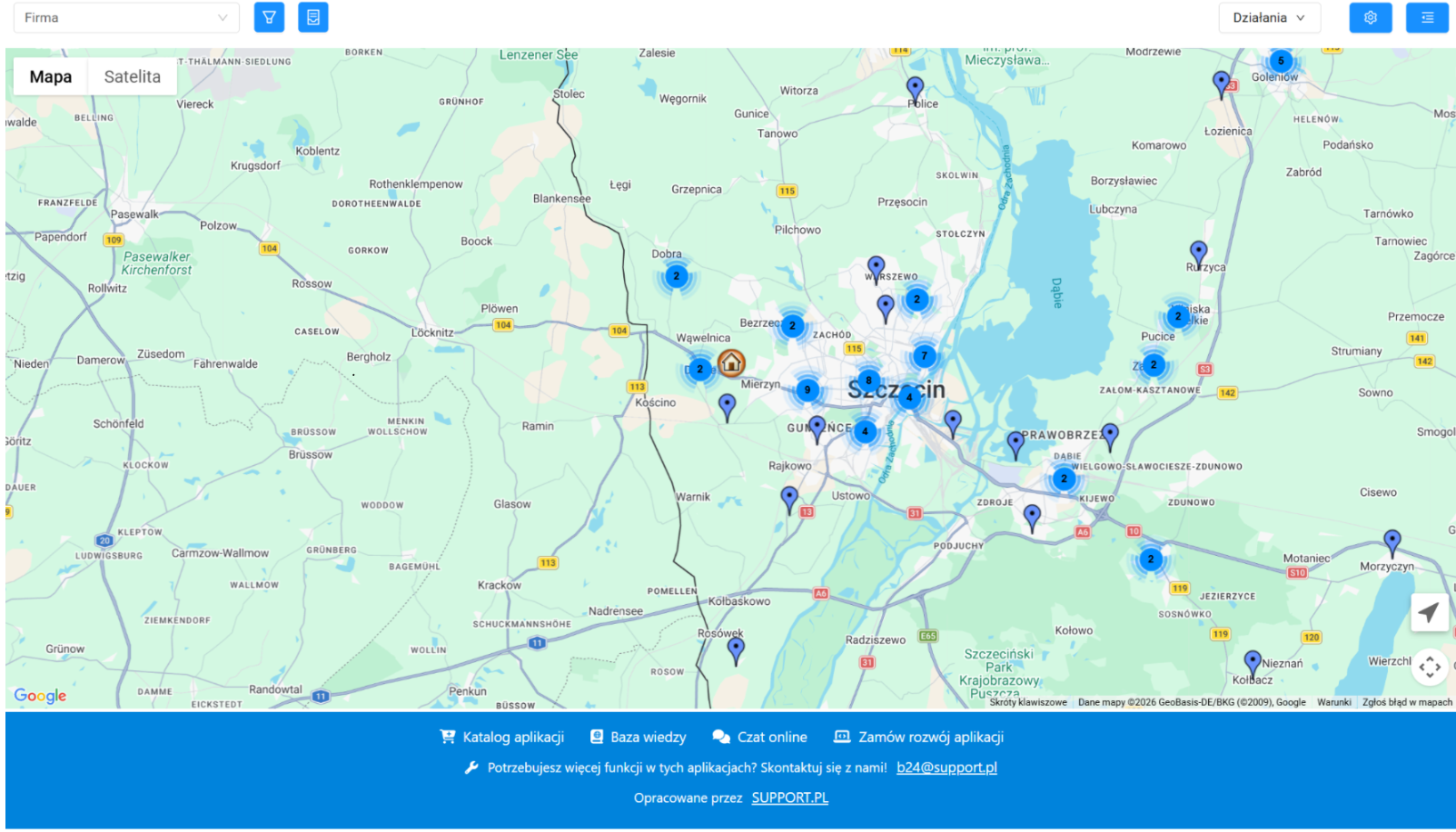Viewport: 1456px width, 832px height.
Task: Open the SUPPORT.PL link
Action: click(789, 797)
